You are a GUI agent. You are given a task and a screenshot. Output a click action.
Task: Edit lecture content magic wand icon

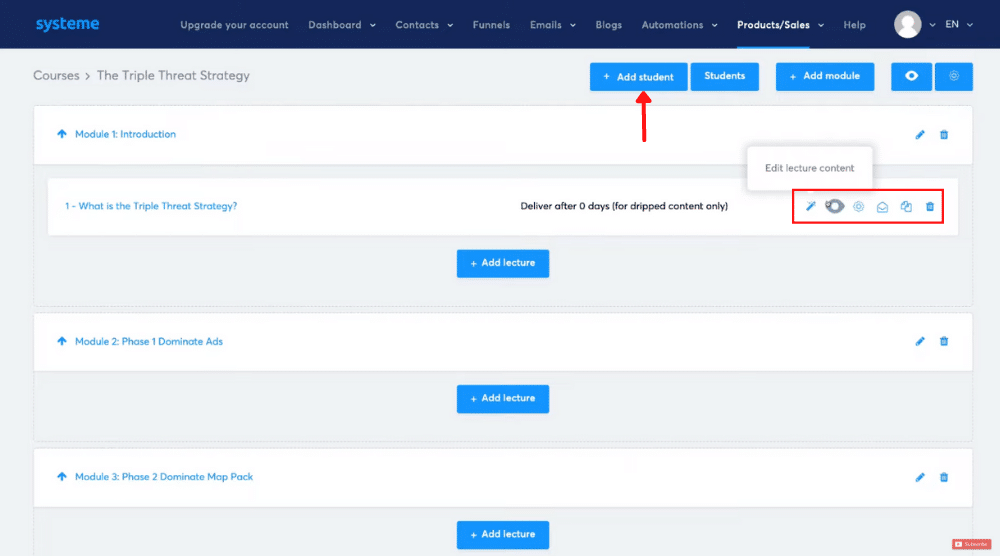[x=811, y=206]
